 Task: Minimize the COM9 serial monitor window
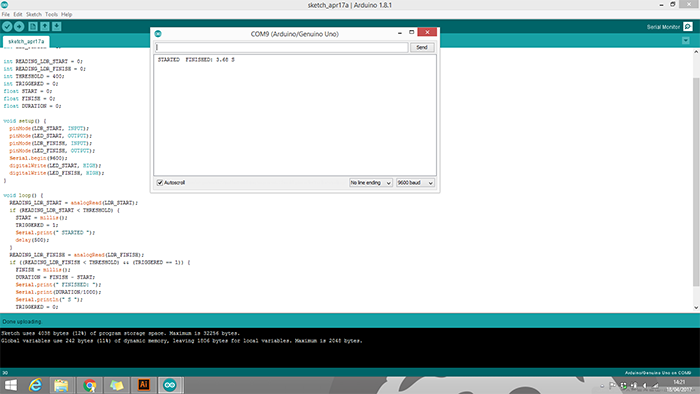click(400, 33)
